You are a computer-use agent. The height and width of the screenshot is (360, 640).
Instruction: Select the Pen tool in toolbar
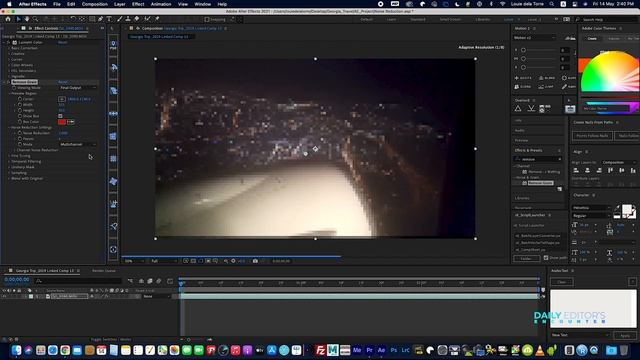pyautogui.click(x=100, y=19)
